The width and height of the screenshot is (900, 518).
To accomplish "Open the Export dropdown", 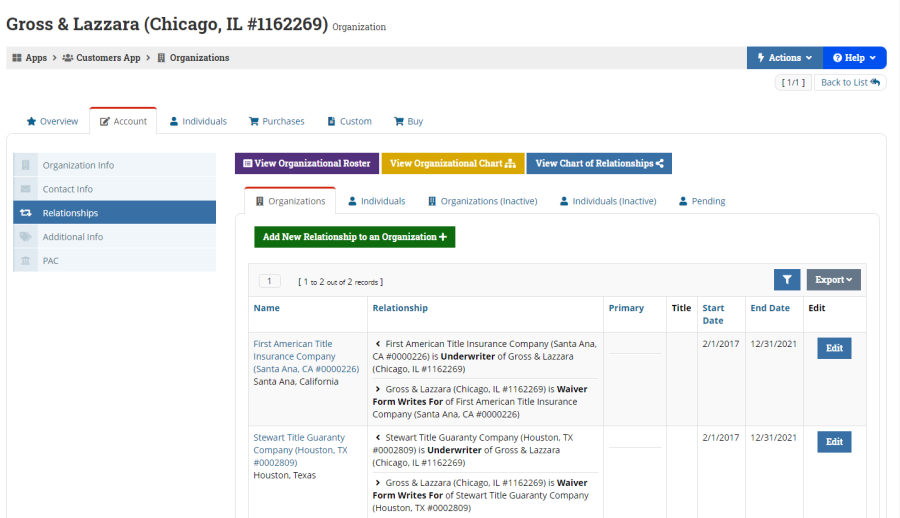I will 833,280.
